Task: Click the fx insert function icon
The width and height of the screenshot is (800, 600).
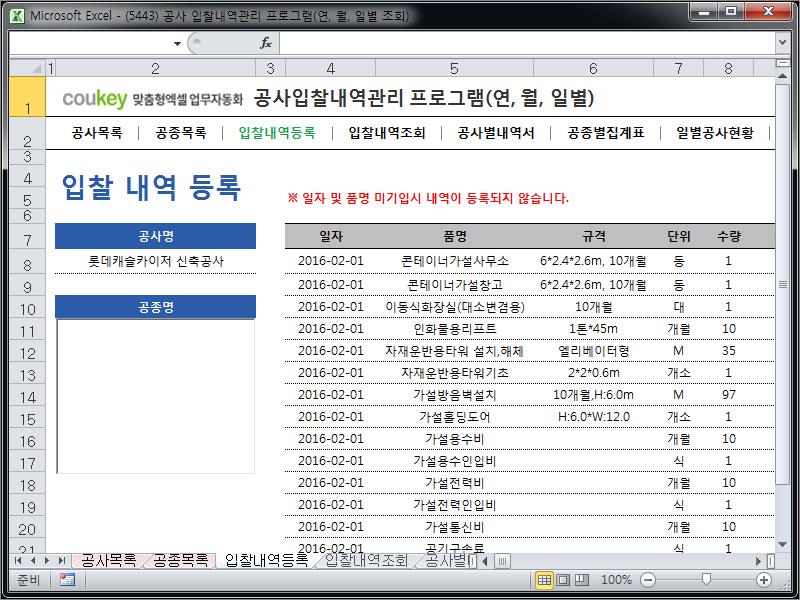Action: coord(266,43)
